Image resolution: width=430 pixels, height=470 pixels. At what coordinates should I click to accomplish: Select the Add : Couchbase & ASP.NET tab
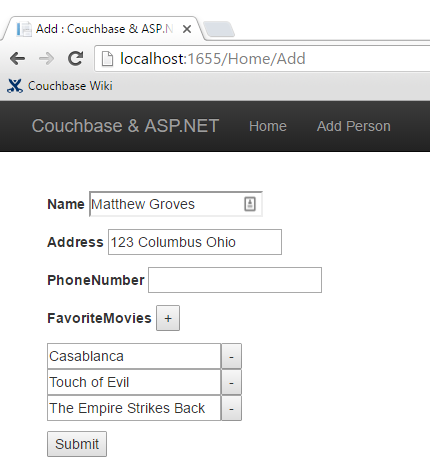[102, 29]
